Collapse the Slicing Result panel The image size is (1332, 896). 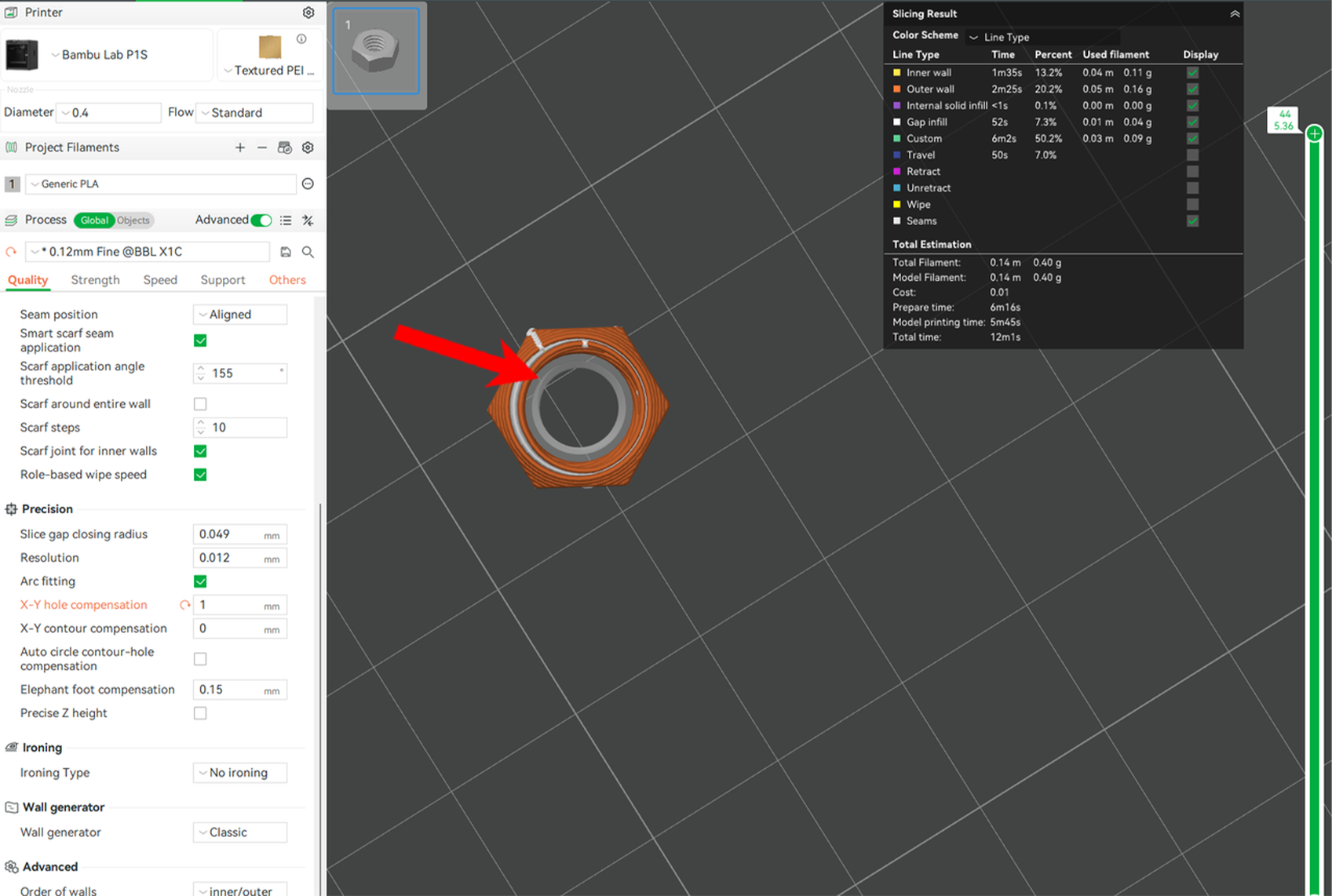pos(1235,14)
